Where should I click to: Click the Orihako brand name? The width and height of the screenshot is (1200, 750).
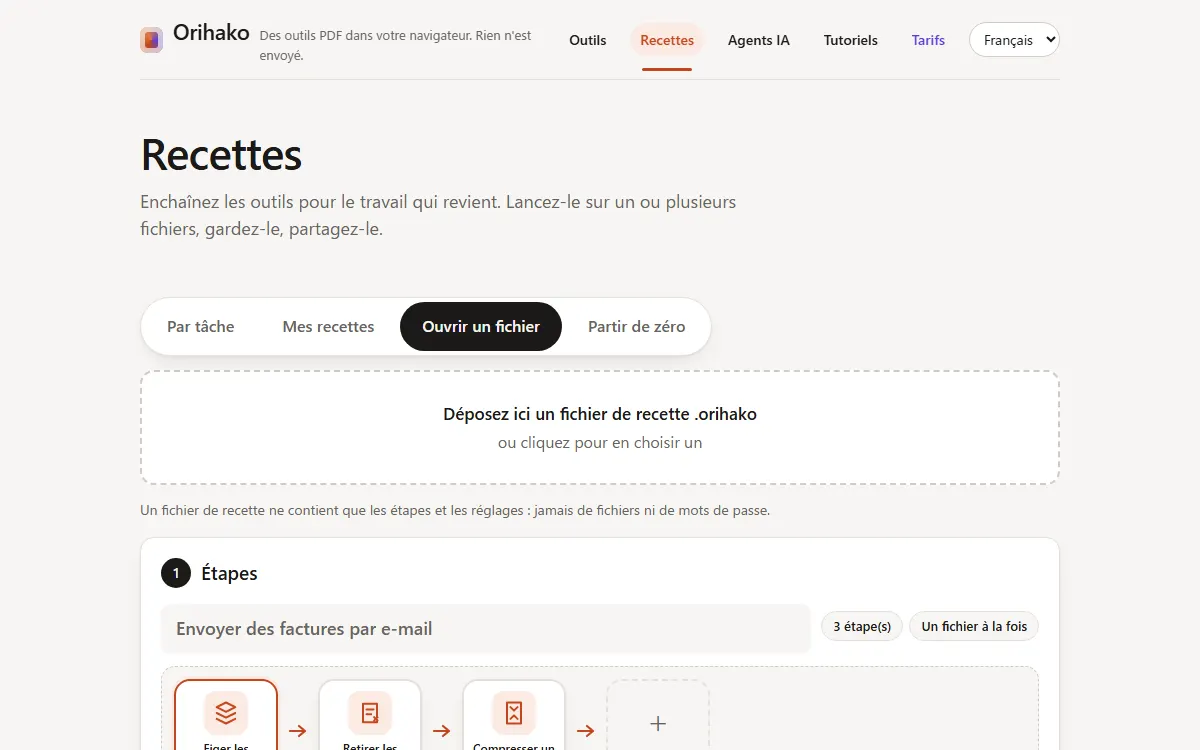tap(211, 32)
